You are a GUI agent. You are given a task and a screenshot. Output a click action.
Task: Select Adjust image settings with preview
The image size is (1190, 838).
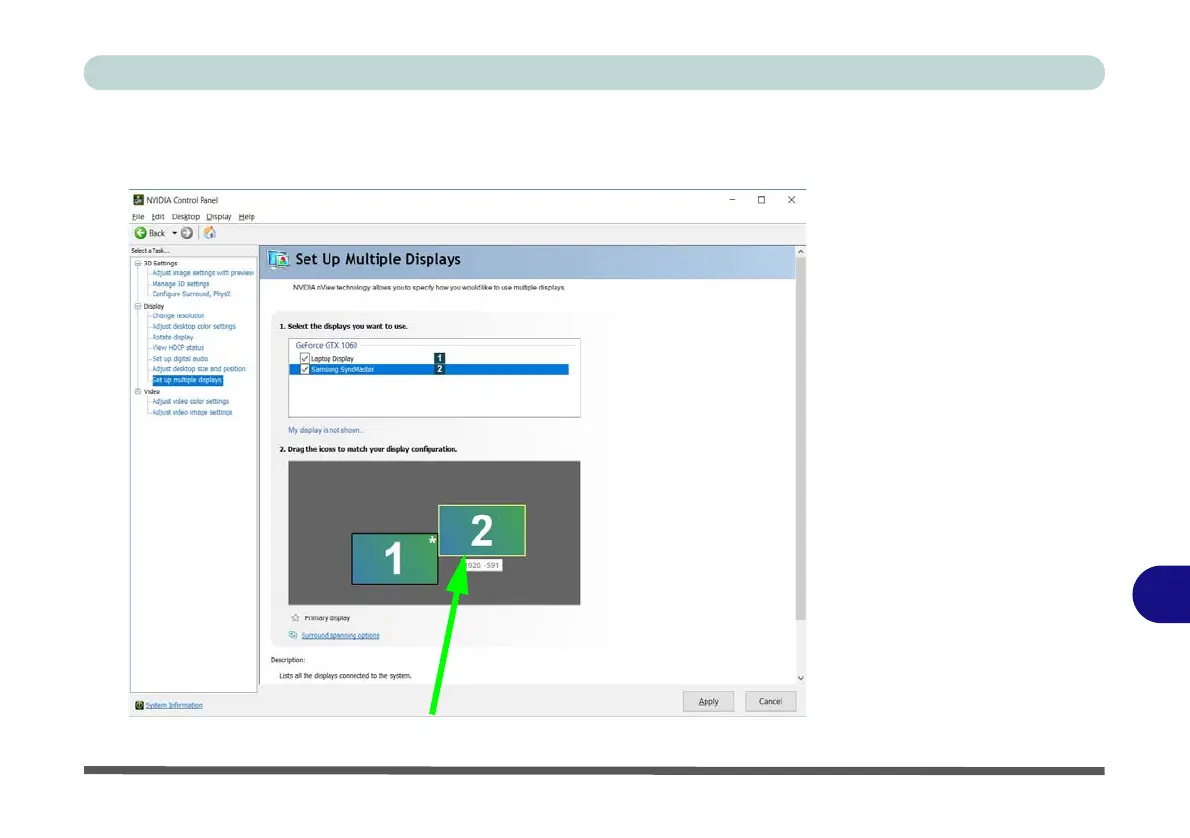[x=203, y=273]
